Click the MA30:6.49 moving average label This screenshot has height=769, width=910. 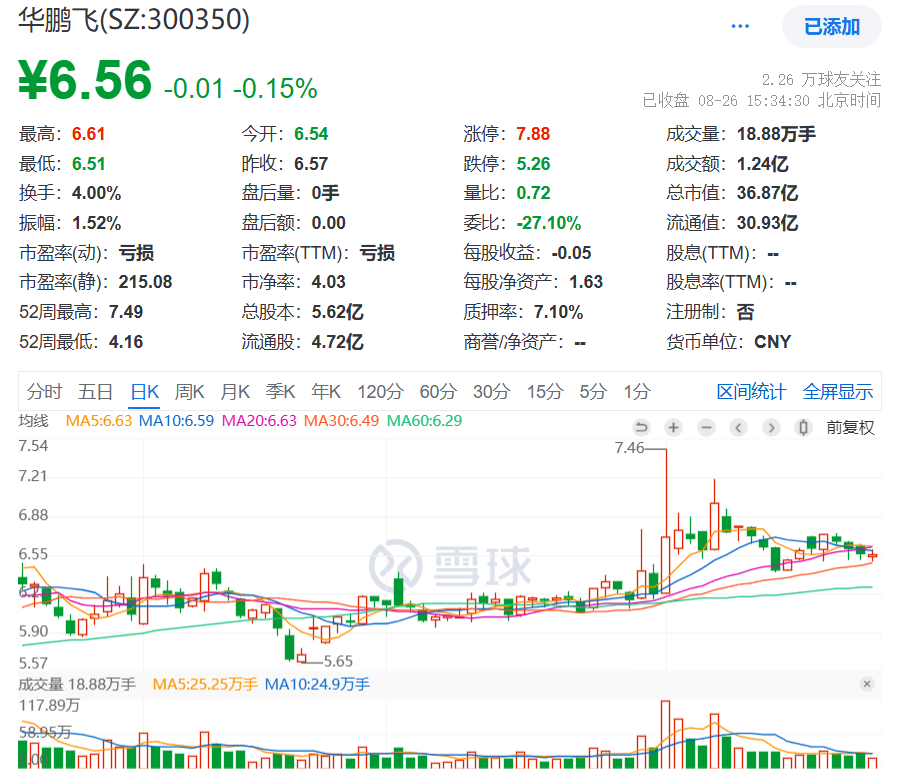pos(341,421)
